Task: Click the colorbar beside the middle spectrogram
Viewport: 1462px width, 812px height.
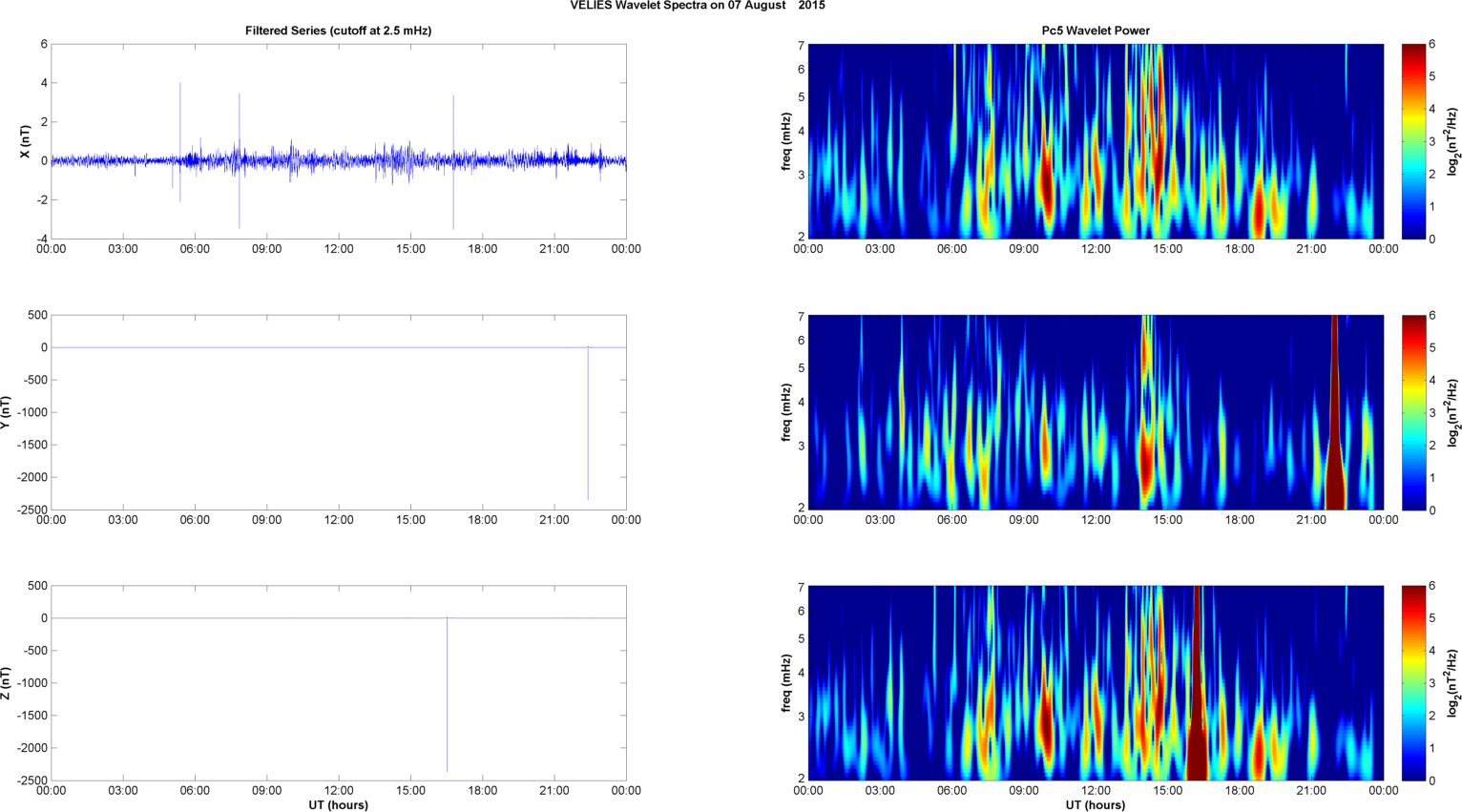Action: click(1413, 412)
